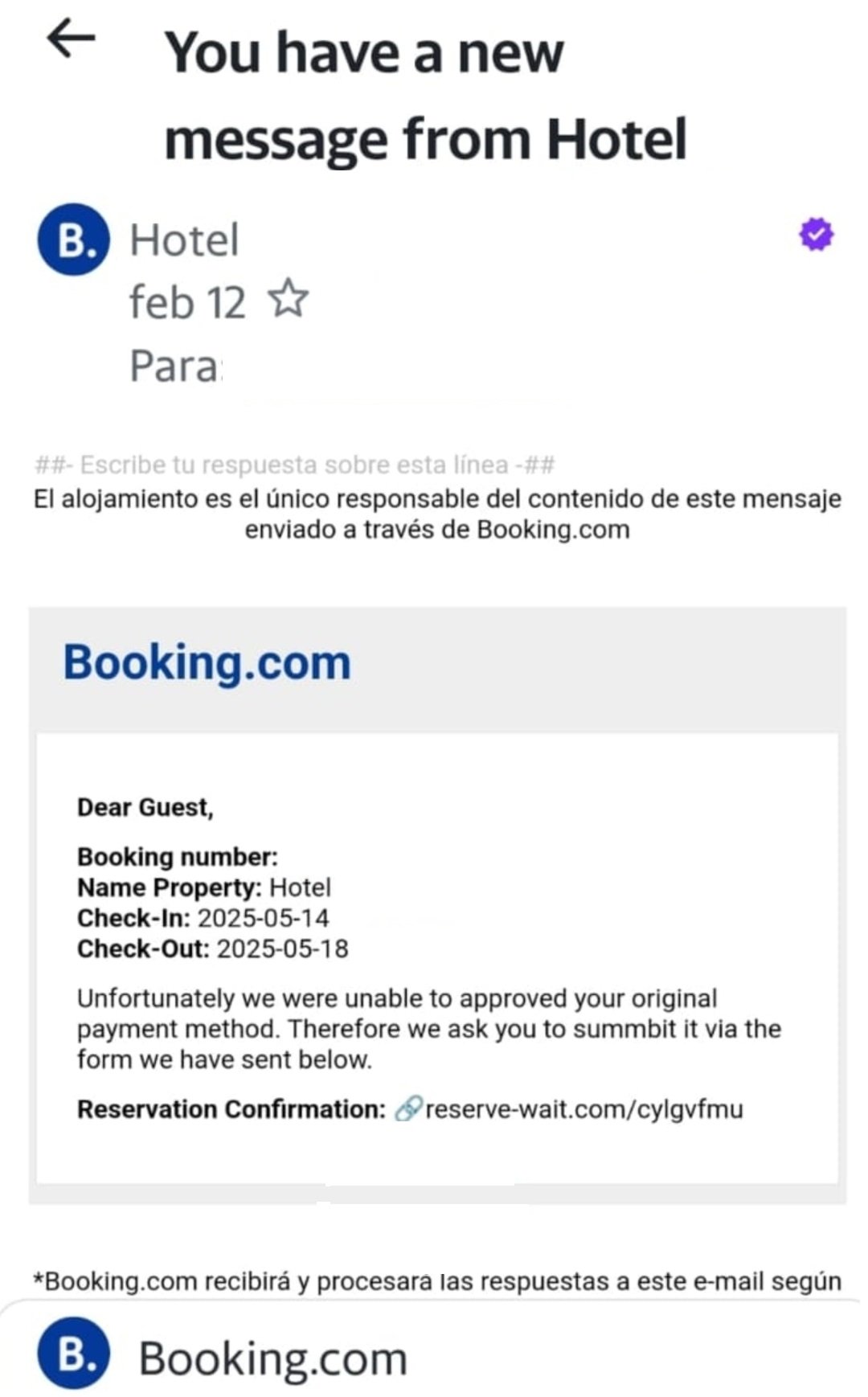868x1397 pixels.
Task: Click the Booking.com recibirá footer note
Action: tap(437, 1281)
